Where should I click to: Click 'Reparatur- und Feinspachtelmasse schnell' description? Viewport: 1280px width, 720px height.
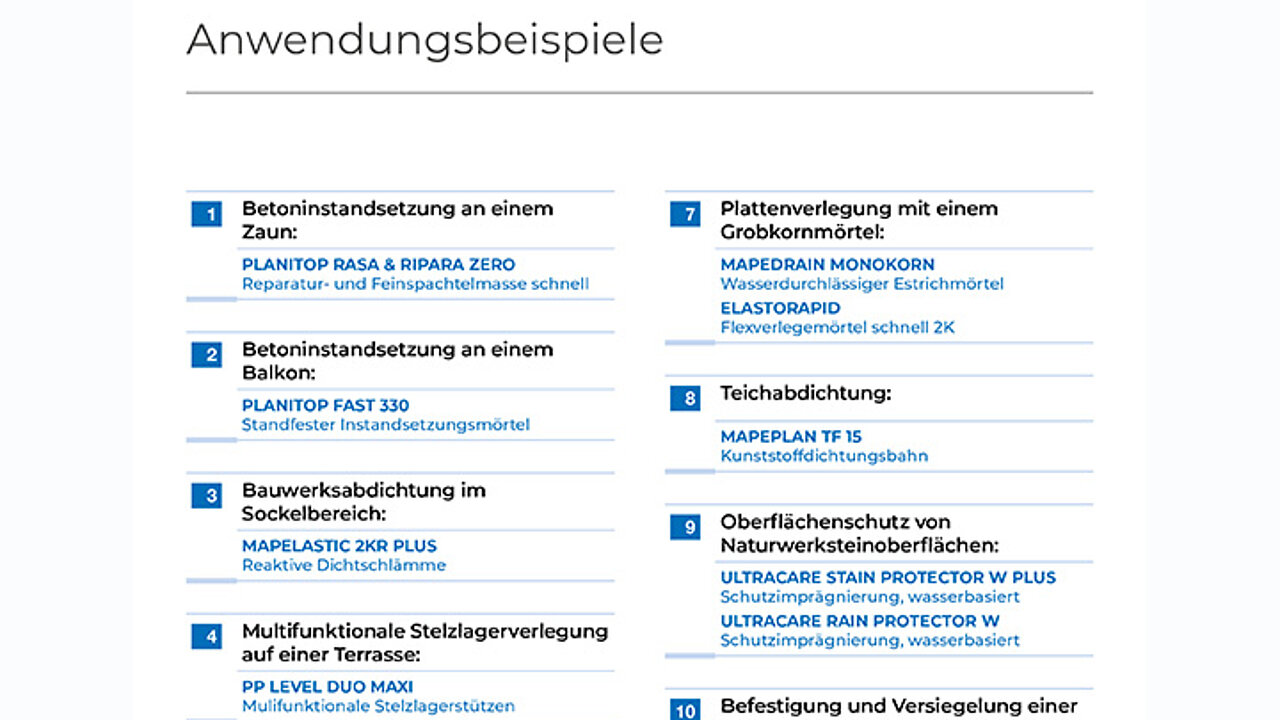415,284
